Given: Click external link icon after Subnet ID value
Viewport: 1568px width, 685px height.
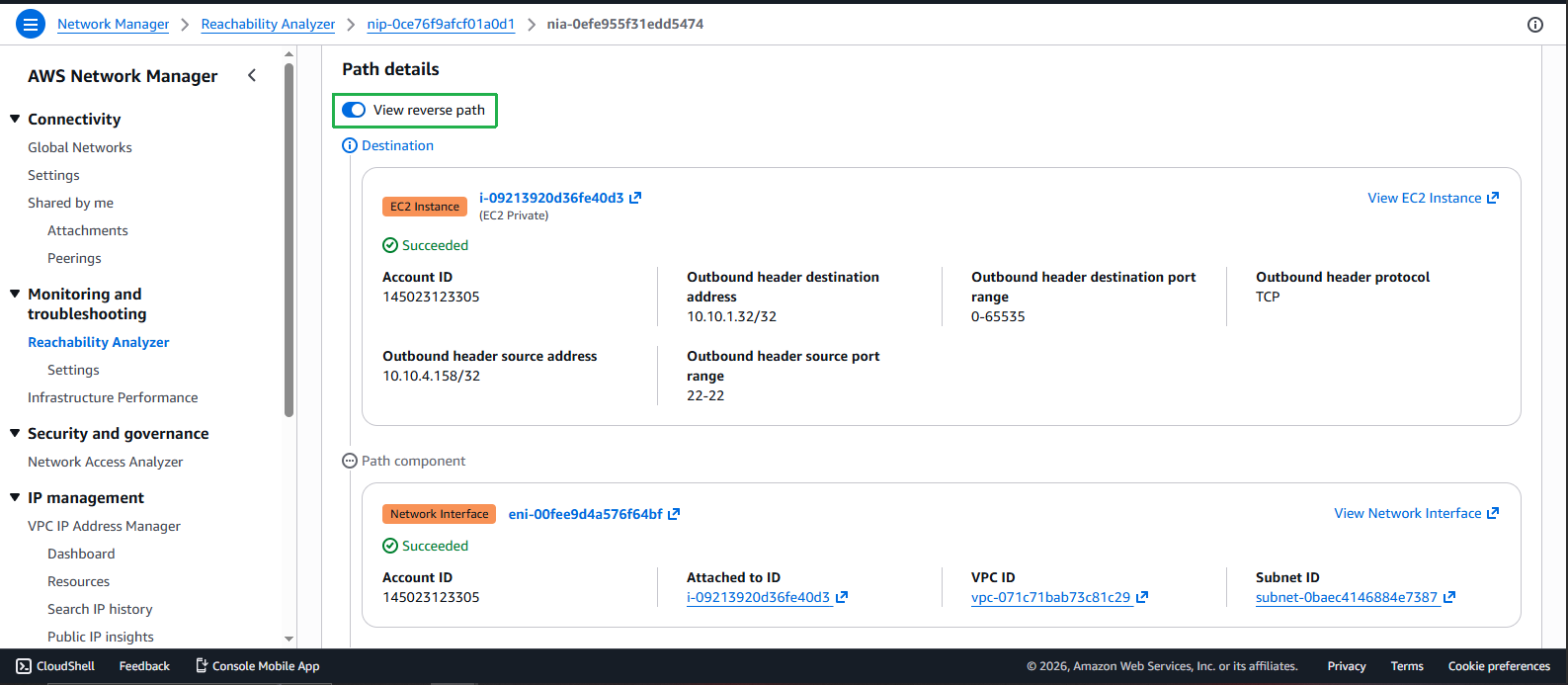Looking at the screenshot, I should (1449, 597).
